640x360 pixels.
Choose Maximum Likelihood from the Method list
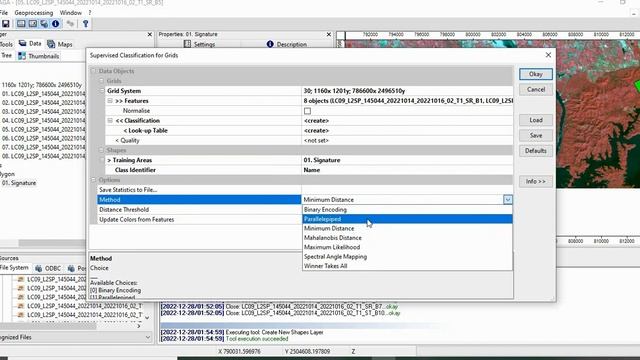point(407,247)
